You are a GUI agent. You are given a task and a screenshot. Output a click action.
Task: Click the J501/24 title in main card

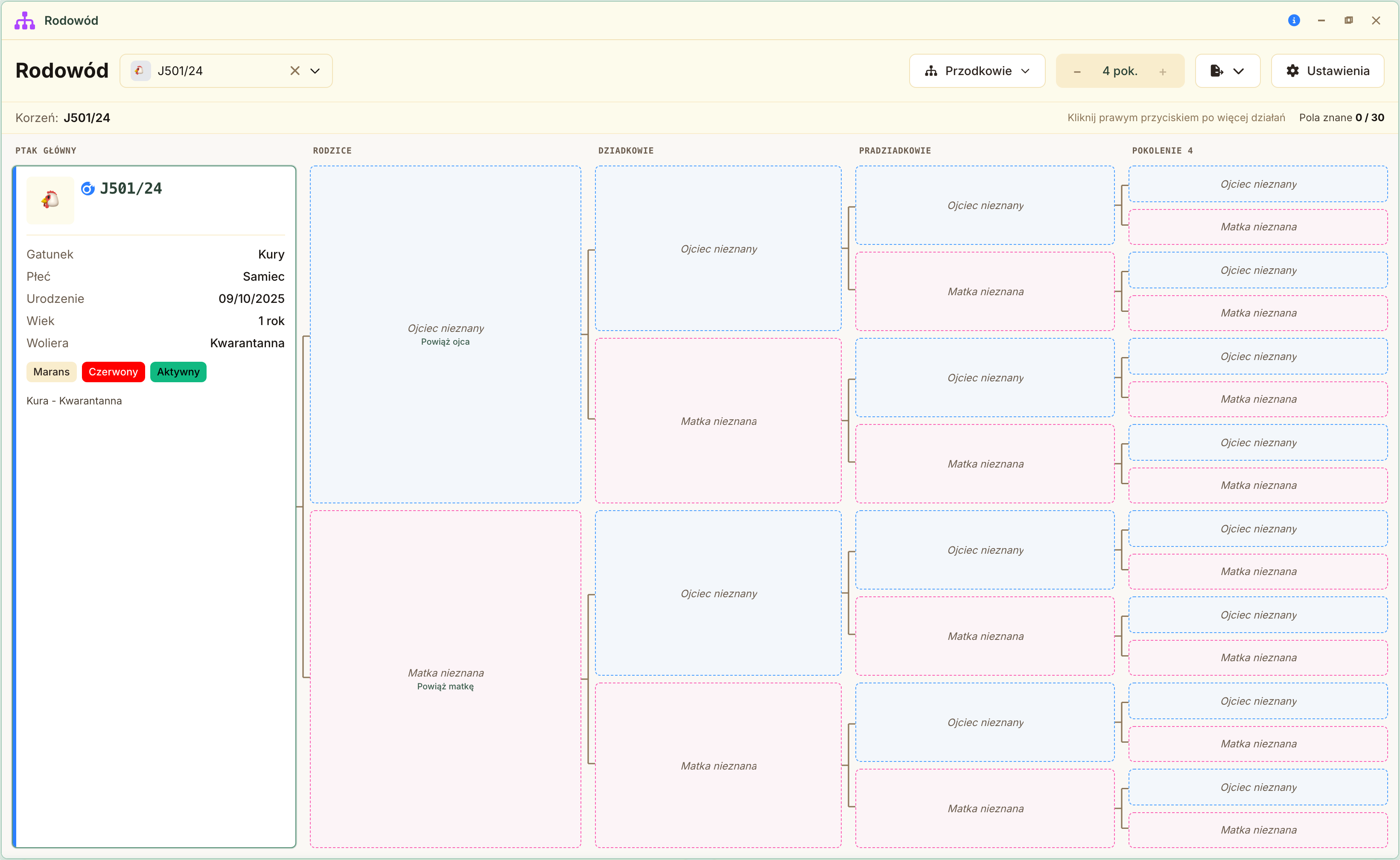(131, 188)
